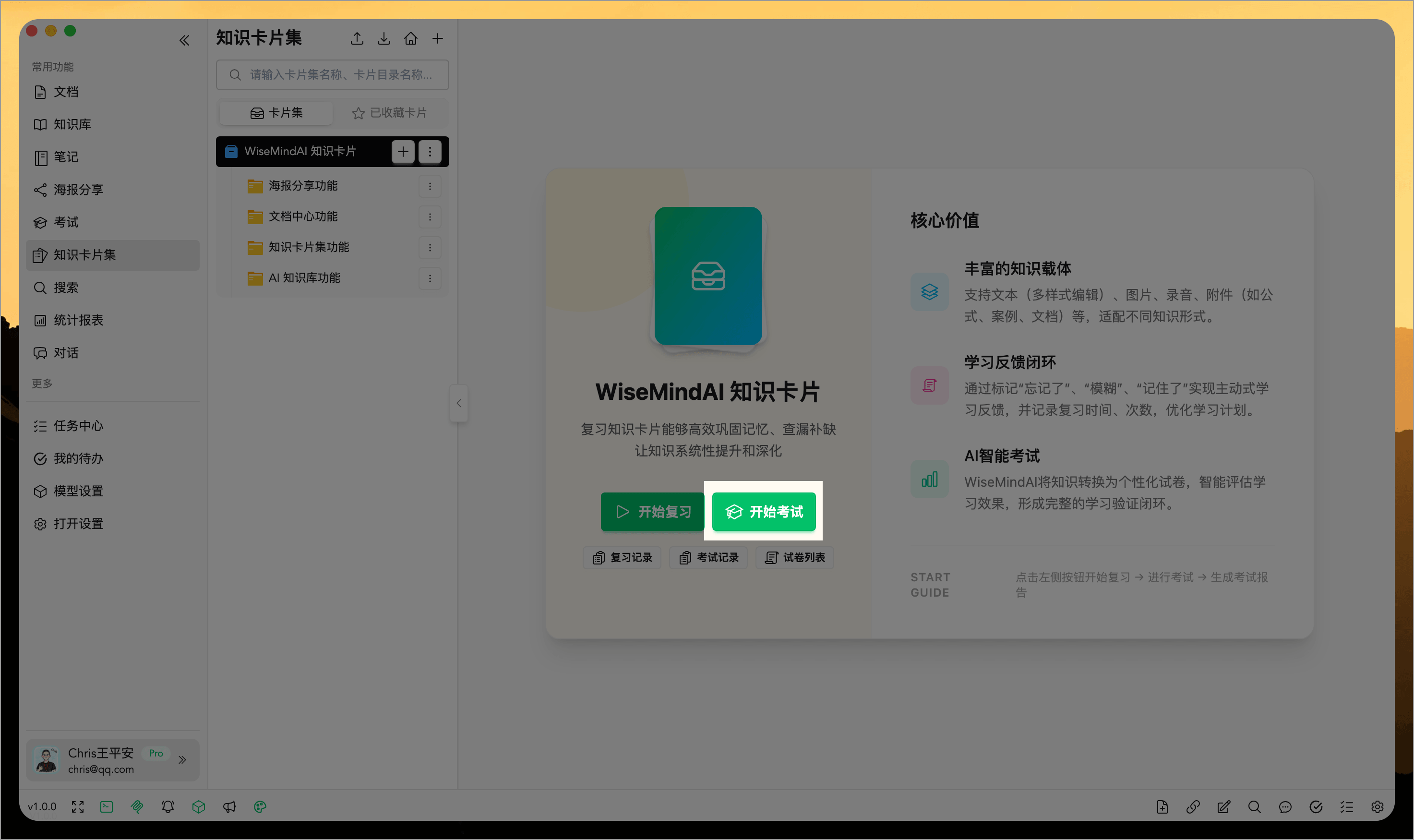This screenshot has width=1414, height=840.
Task: Click the home icon above the search box
Action: point(411,38)
